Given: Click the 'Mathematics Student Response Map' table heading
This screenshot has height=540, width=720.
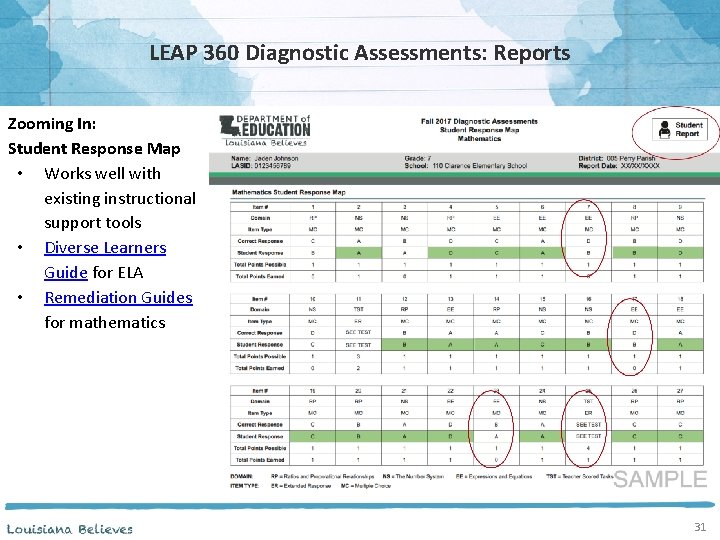Looking at the screenshot, I should click(x=288, y=192).
